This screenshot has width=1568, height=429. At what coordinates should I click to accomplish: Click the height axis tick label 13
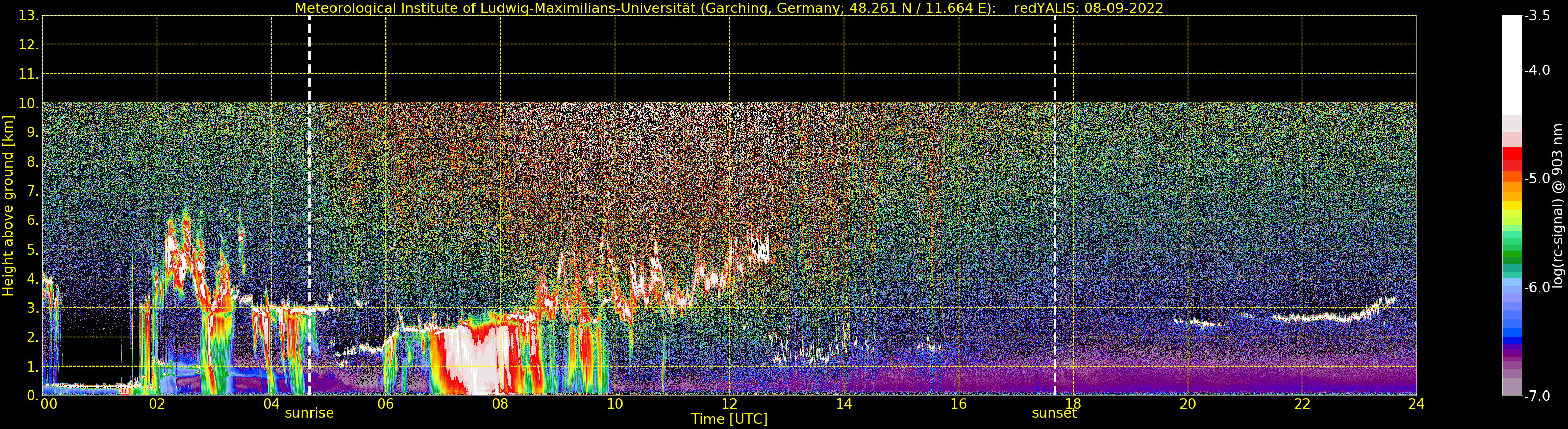point(28,16)
